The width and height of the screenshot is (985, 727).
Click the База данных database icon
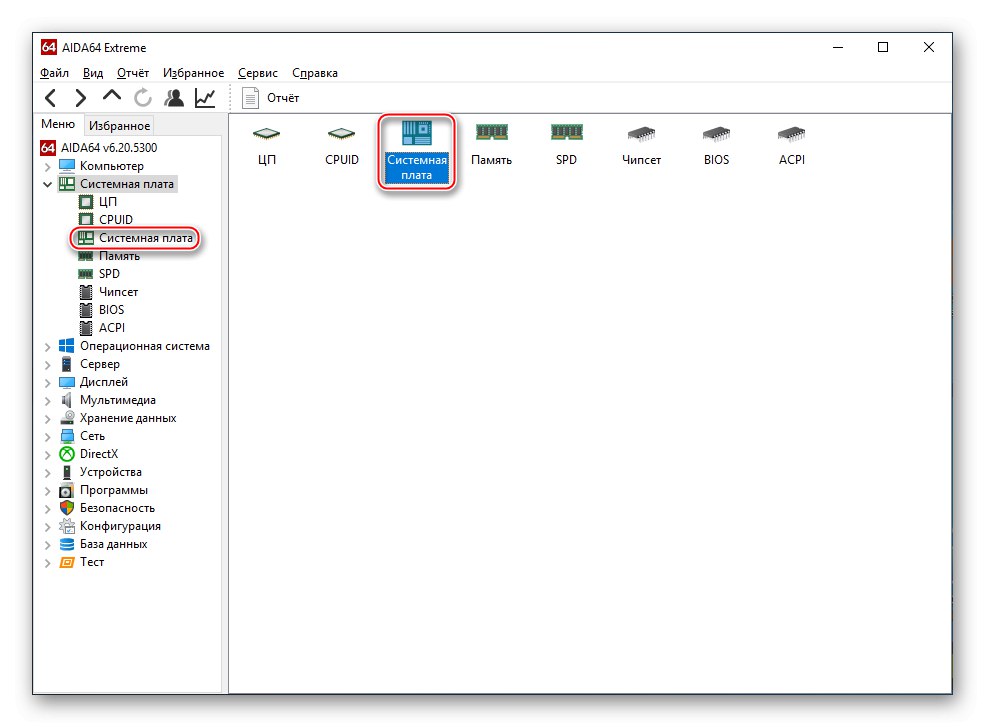coord(67,544)
